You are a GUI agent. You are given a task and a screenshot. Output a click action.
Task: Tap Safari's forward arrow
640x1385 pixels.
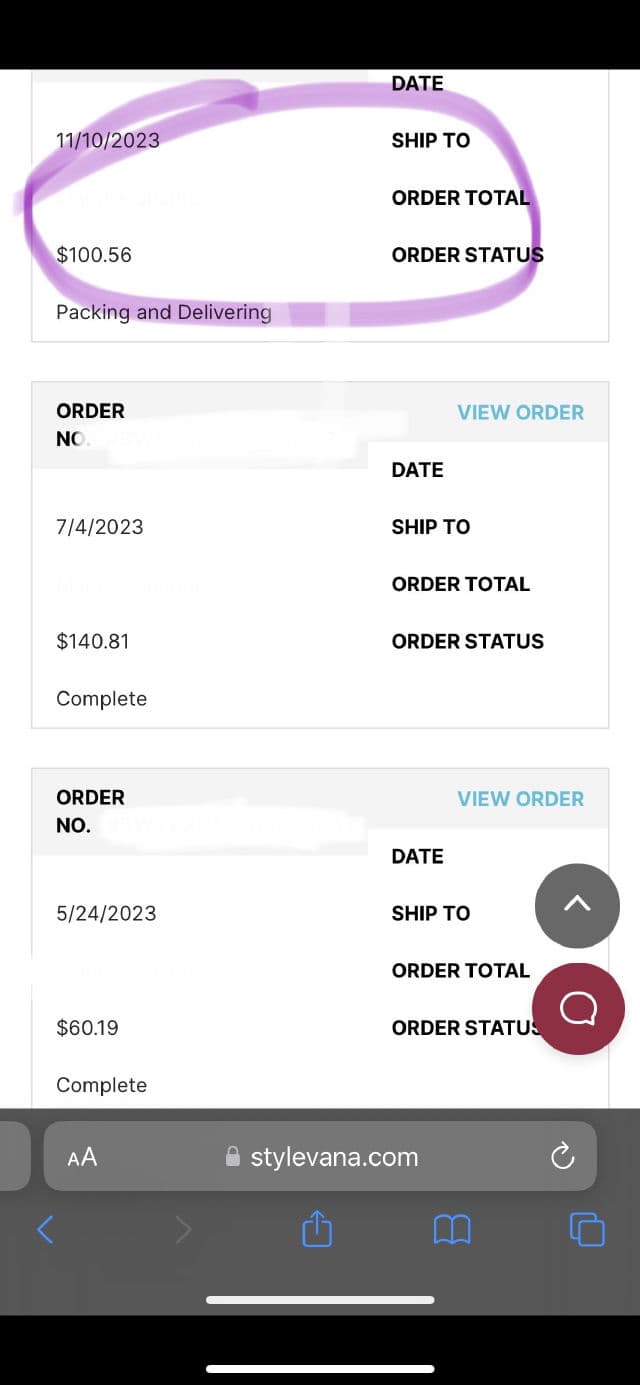[x=183, y=1229]
